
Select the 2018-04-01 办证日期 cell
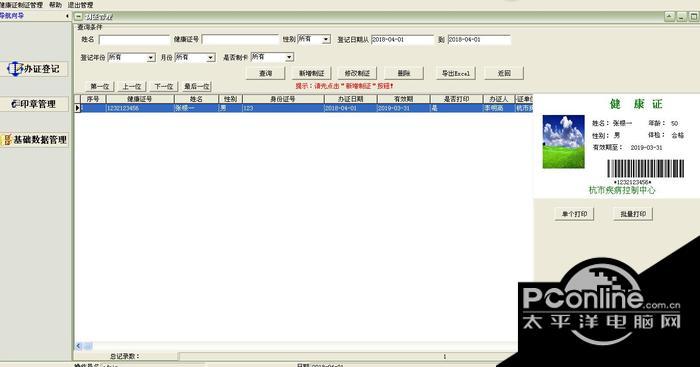click(350, 108)
